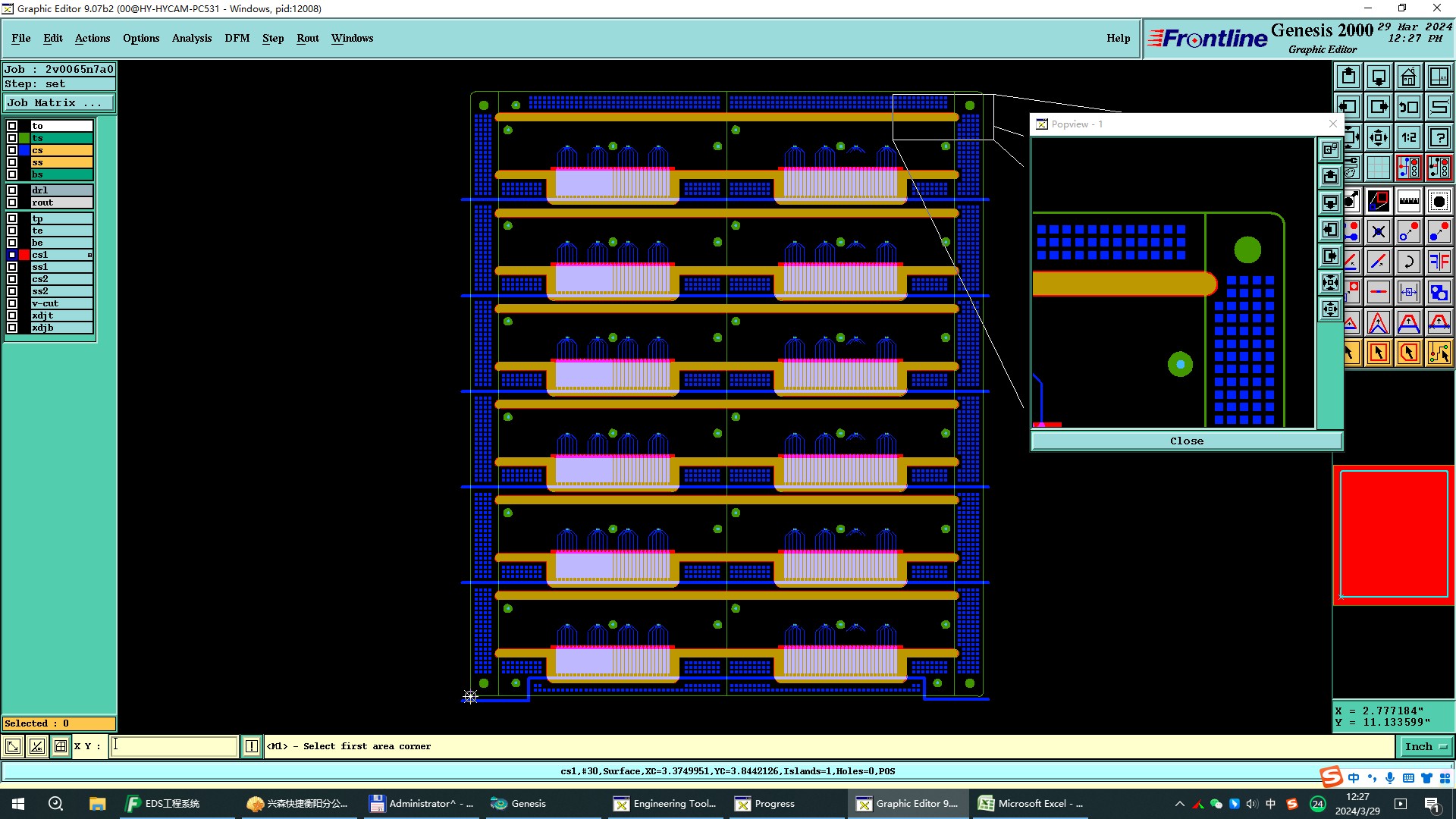Click the X Y coordinate input field

[174, 746]
